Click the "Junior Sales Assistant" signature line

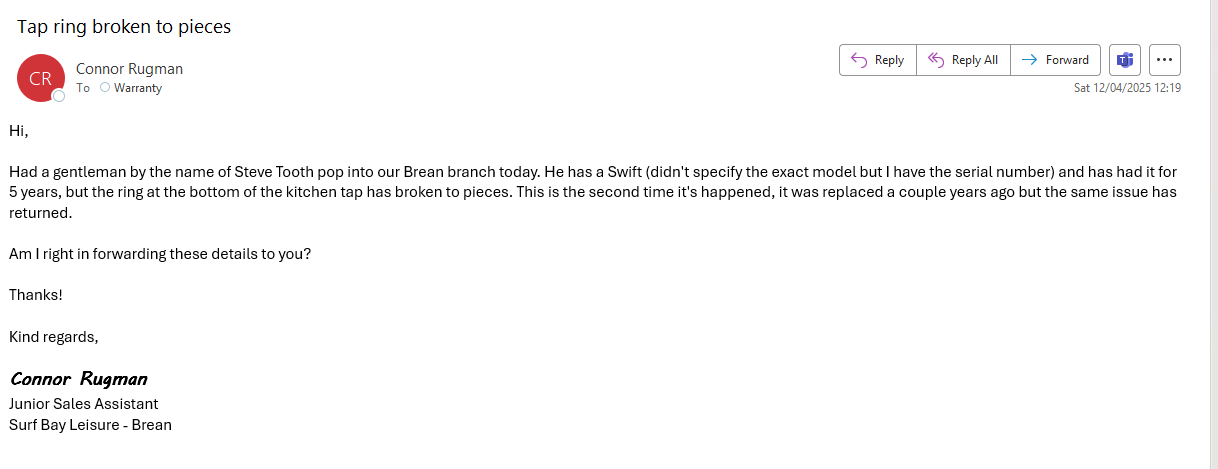(84, 404)
